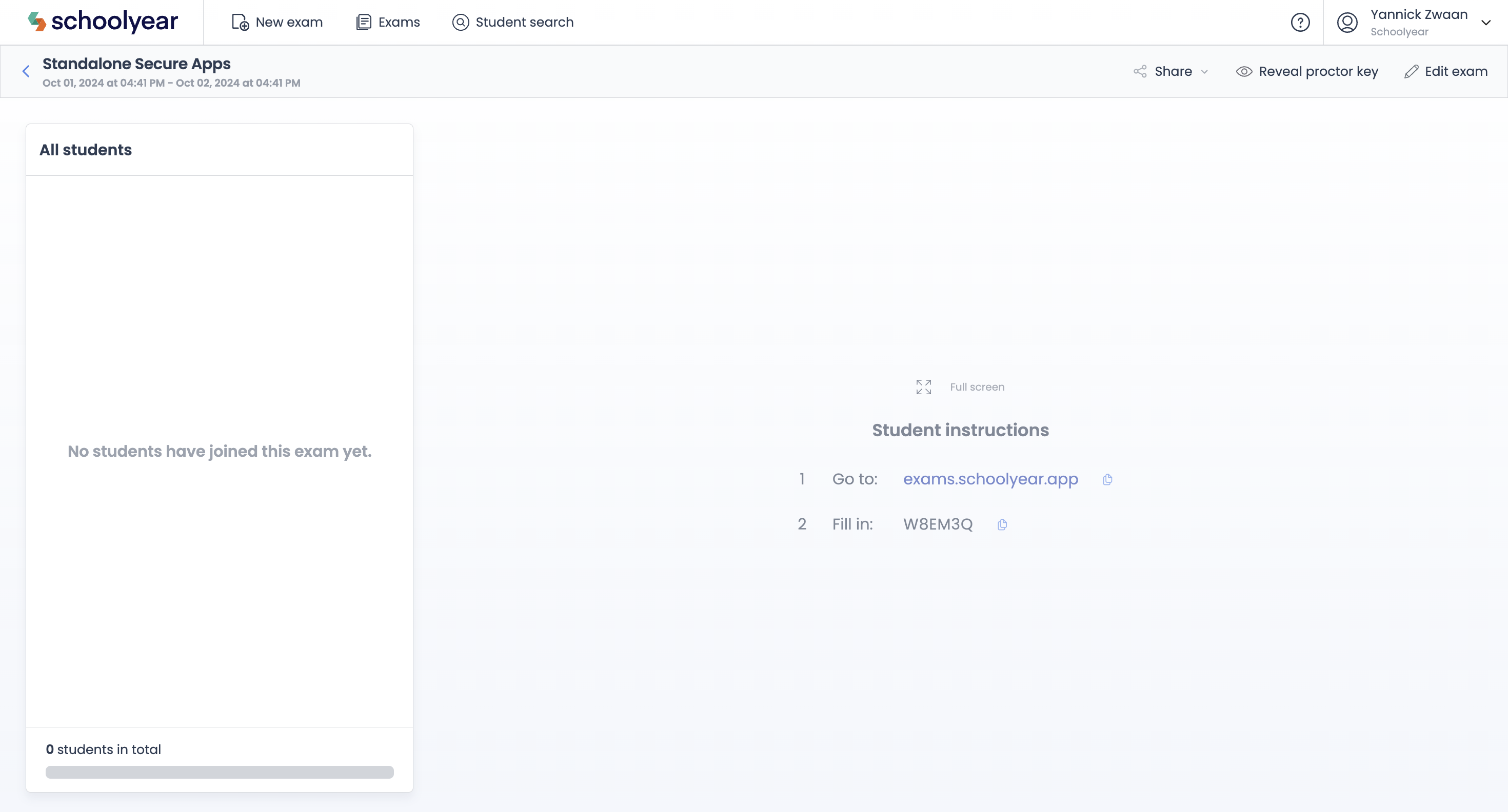
Task: Go back using the left arrow
Action: pyautogui.click(x=26, y=71)
